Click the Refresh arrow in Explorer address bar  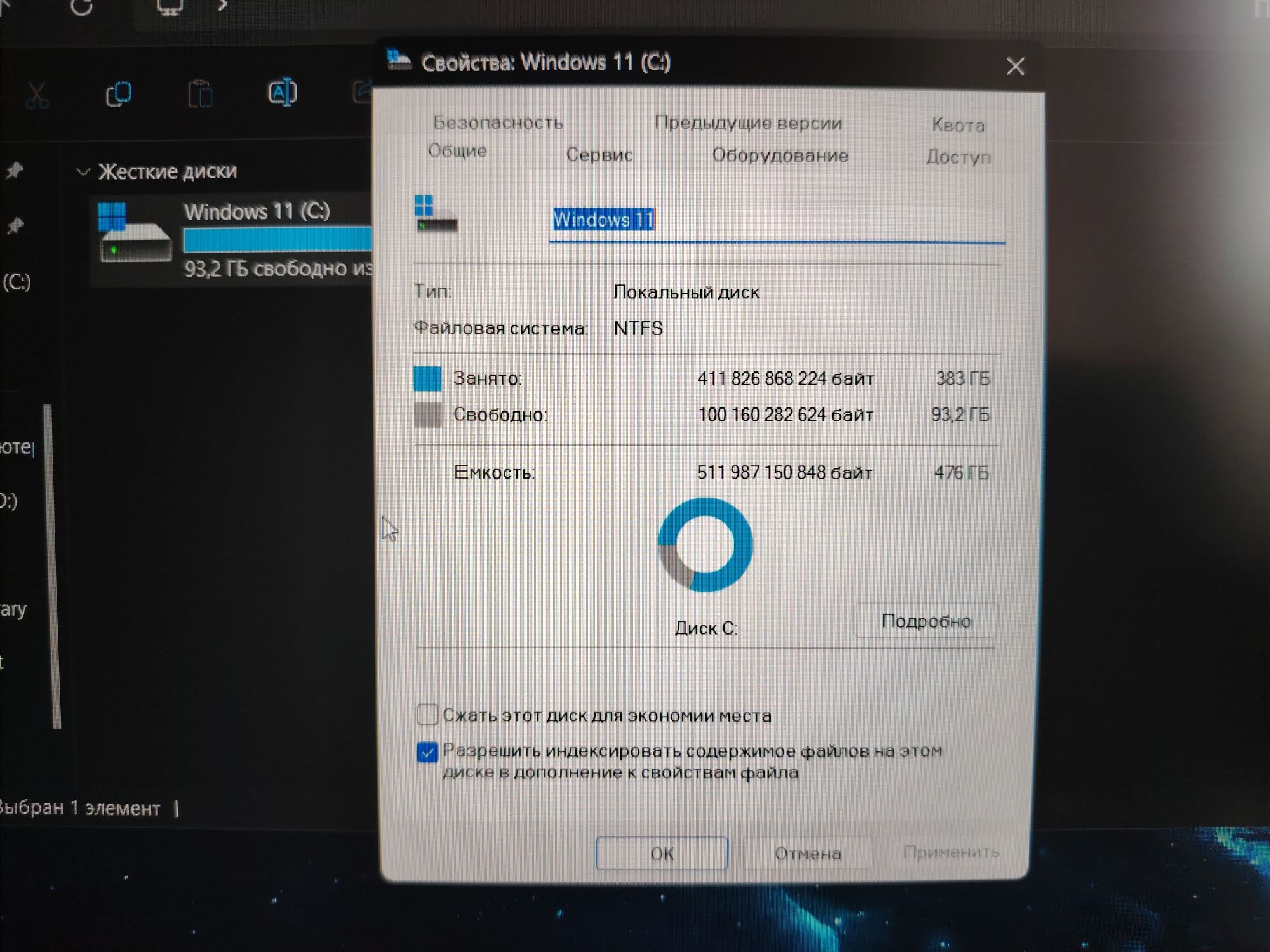(x=81, y=6)
